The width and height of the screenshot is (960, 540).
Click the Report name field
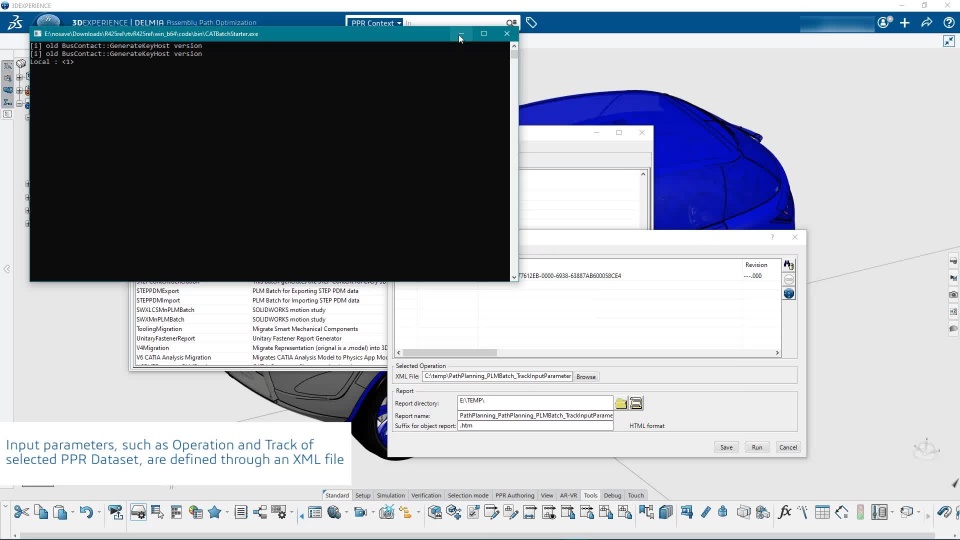[535, 415]
